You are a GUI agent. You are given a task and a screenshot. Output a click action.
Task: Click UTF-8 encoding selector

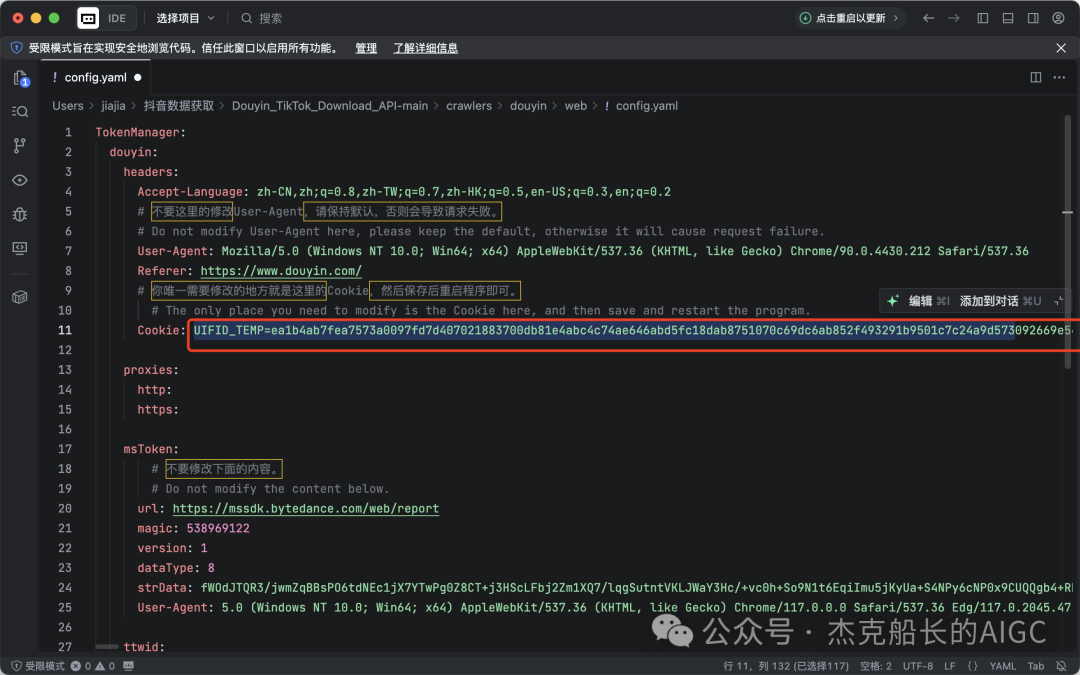917,666
